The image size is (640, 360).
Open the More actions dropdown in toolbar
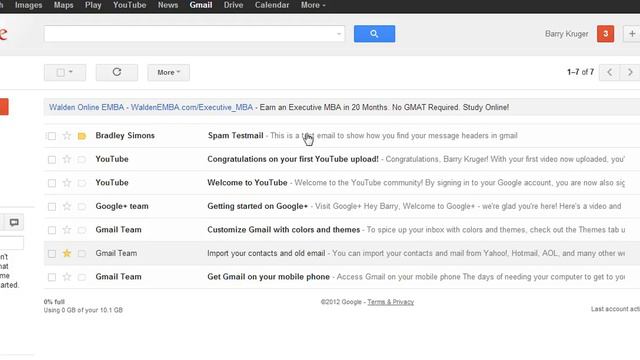click(x=169, y=72)
